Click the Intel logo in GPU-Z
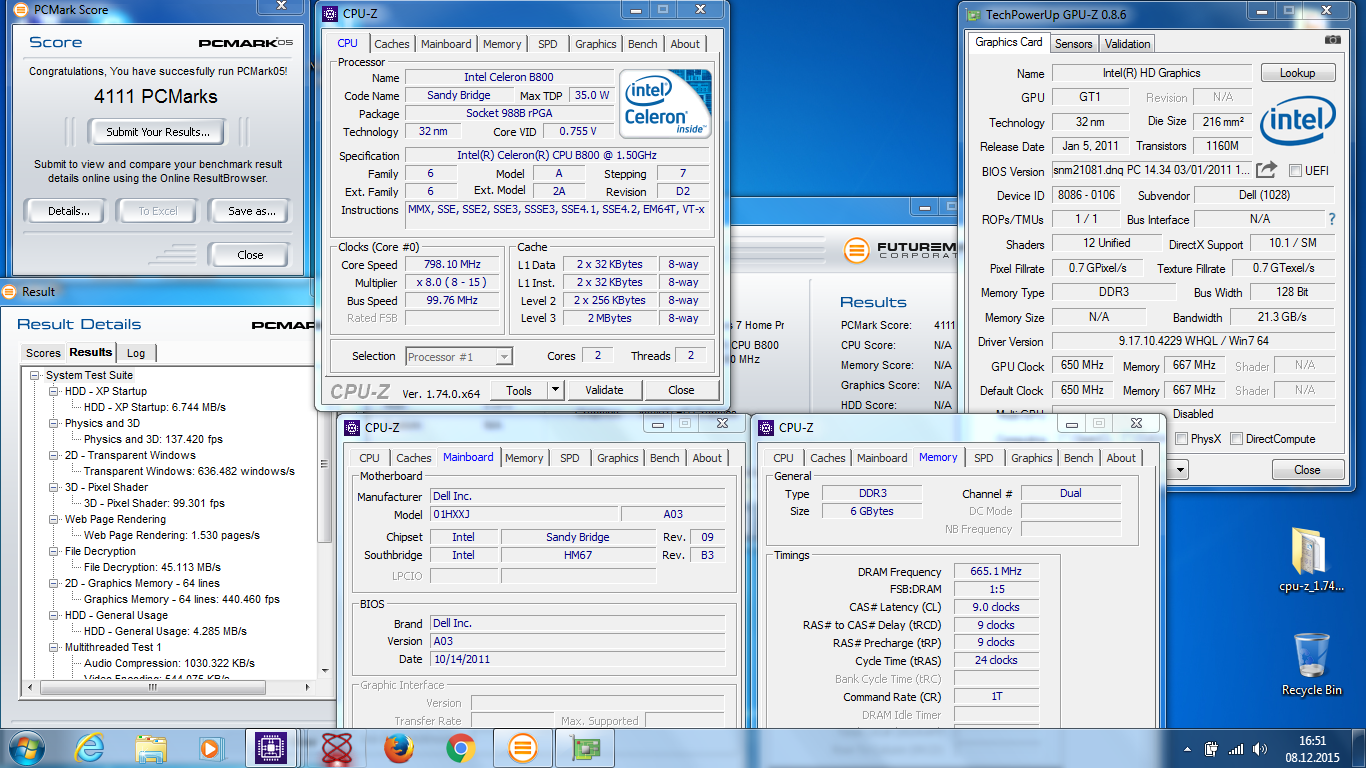The image size is (1366, 768). [x=1297, y=121]
